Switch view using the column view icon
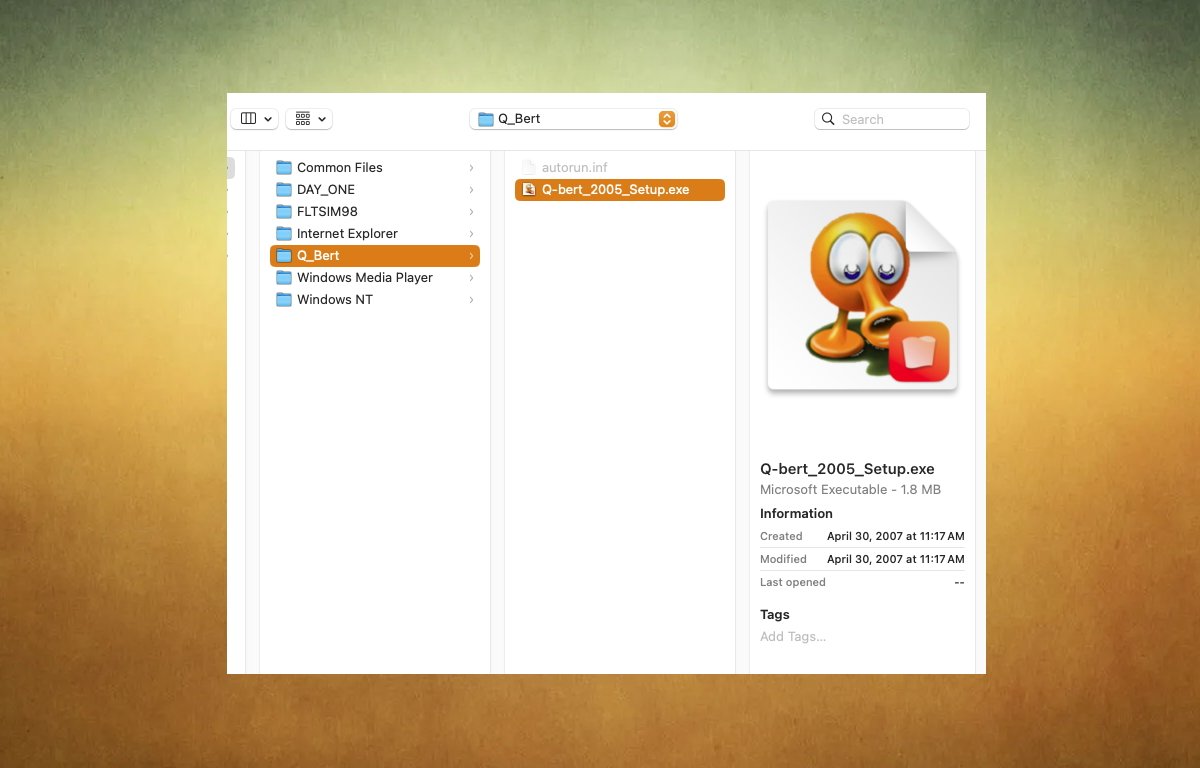Screen dimensions: 1200x768 coord(248,119)
